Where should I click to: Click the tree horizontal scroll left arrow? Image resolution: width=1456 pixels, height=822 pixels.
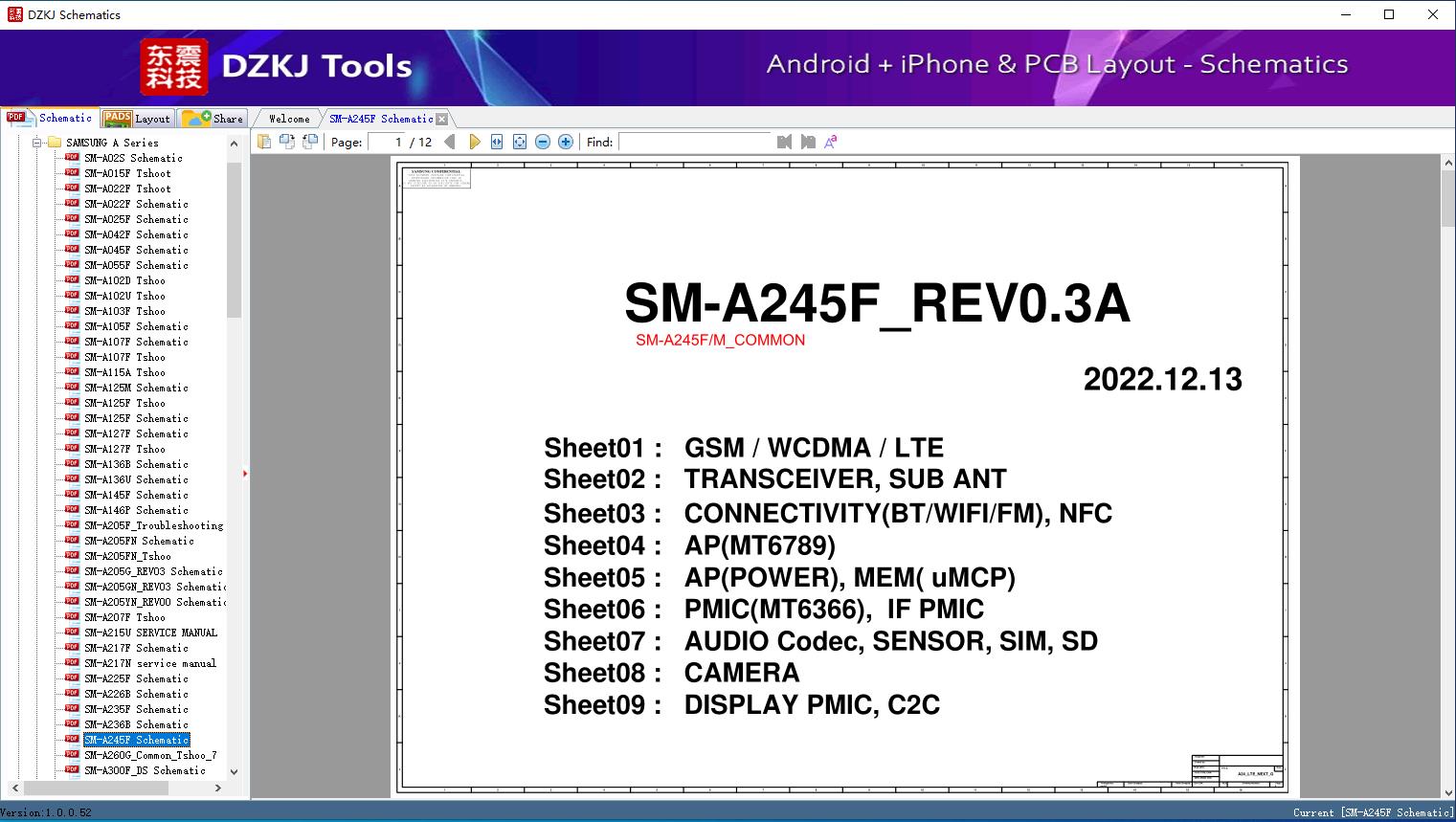pyautogui.click(x=13, y=789)
